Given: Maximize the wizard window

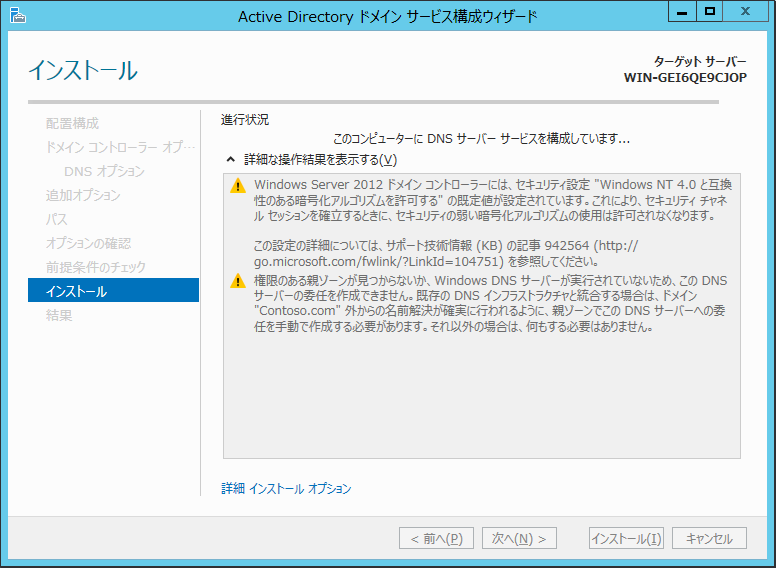Looking at the screenshot, I should (711, 11).
